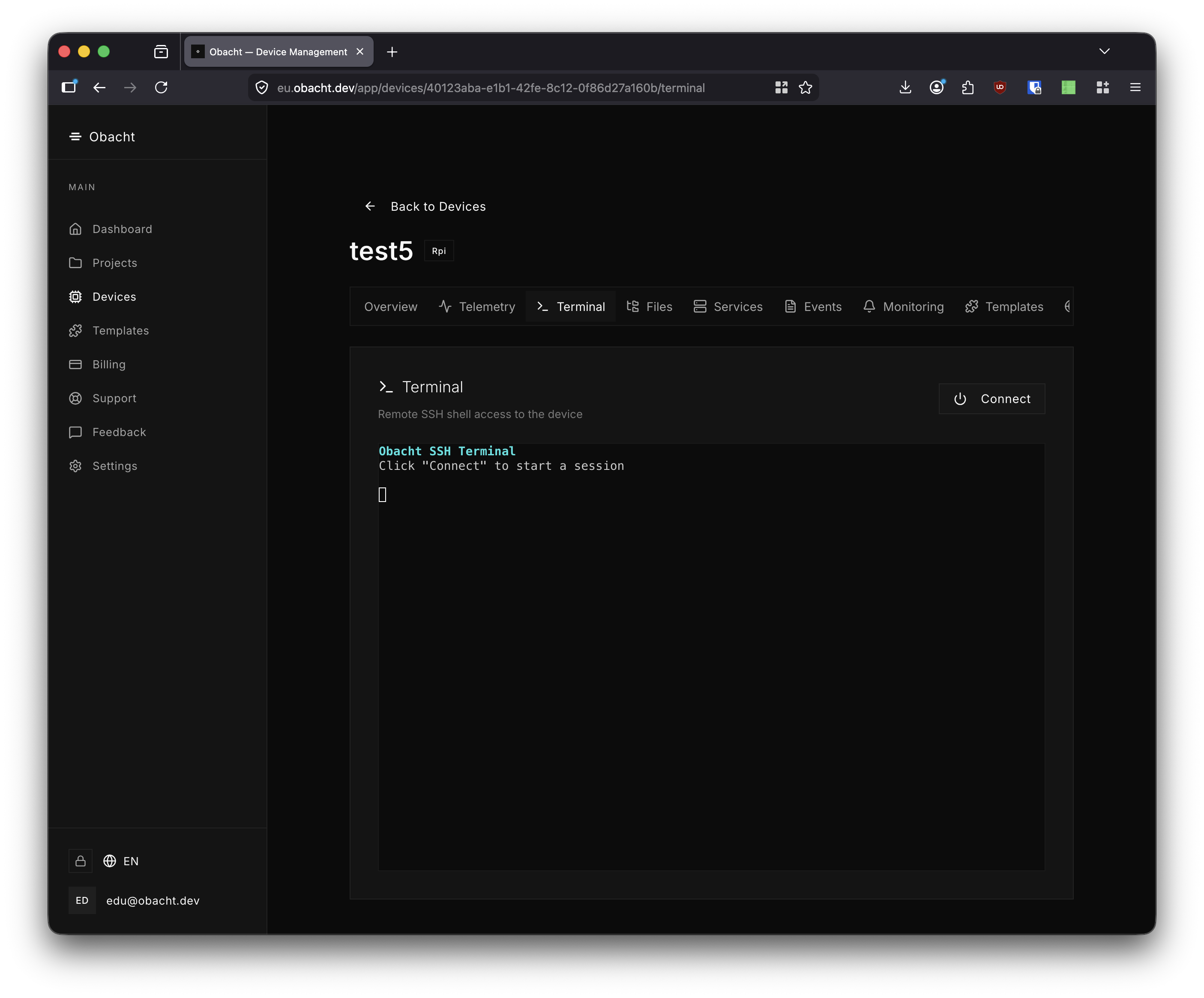Click the ED avatar
This screenshot has width=1204, height=998.
(x=82, y=900)
